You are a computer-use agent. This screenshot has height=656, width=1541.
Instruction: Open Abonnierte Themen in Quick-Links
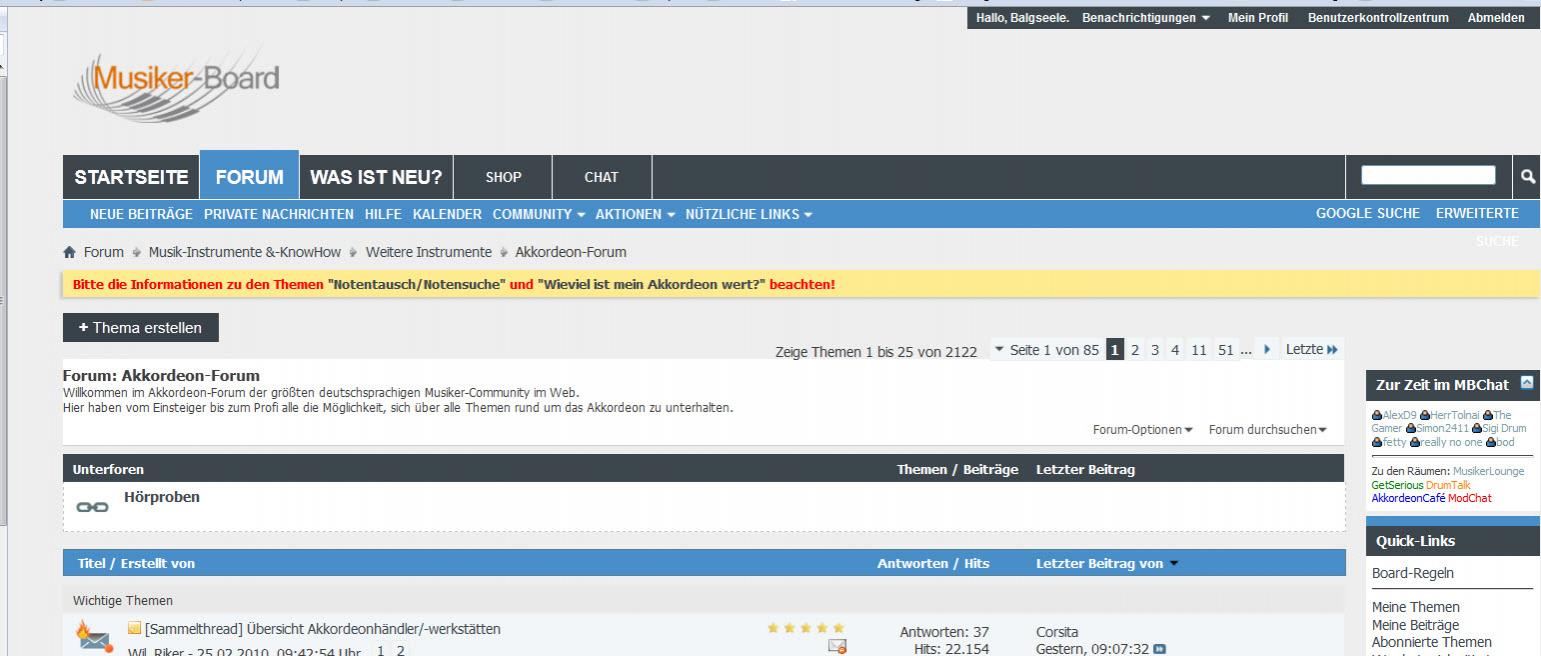(x=1432, y=642)
